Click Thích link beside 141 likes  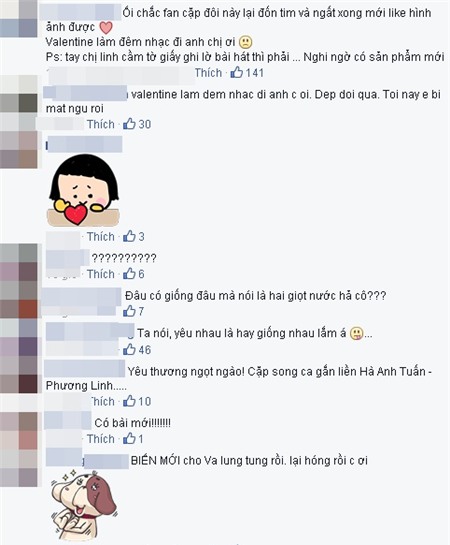click(208, 73)
